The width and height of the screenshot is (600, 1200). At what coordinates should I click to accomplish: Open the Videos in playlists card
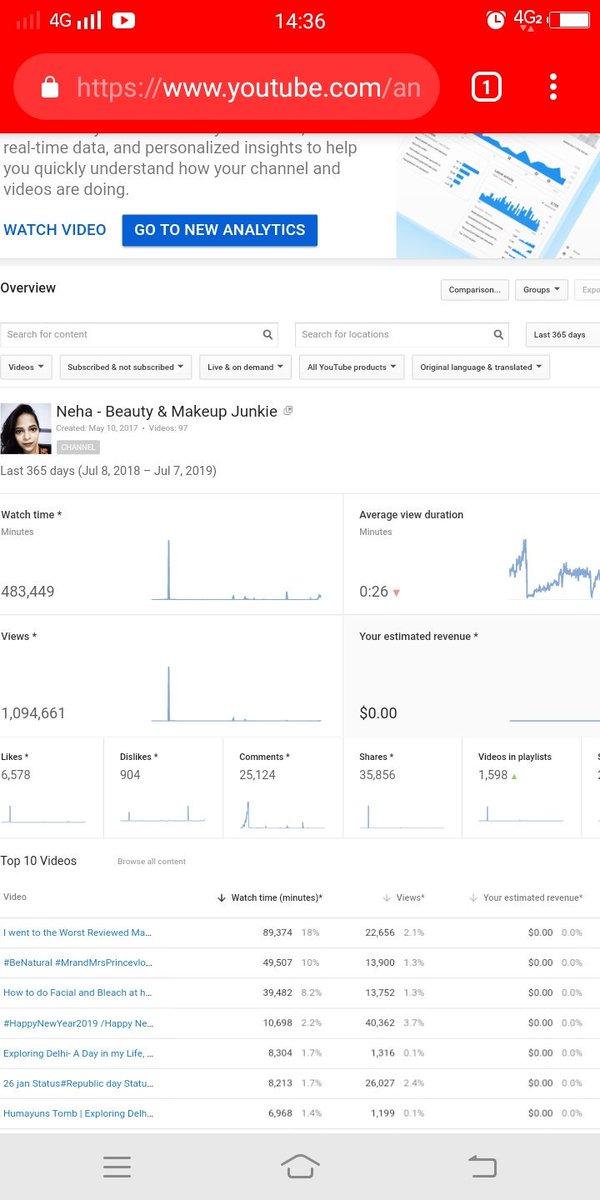(x=521, y=787)
